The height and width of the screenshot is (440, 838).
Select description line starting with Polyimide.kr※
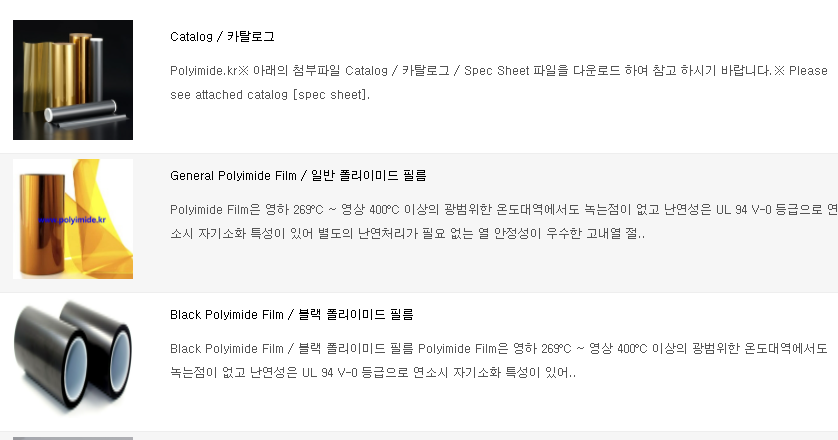click(499, 71)
